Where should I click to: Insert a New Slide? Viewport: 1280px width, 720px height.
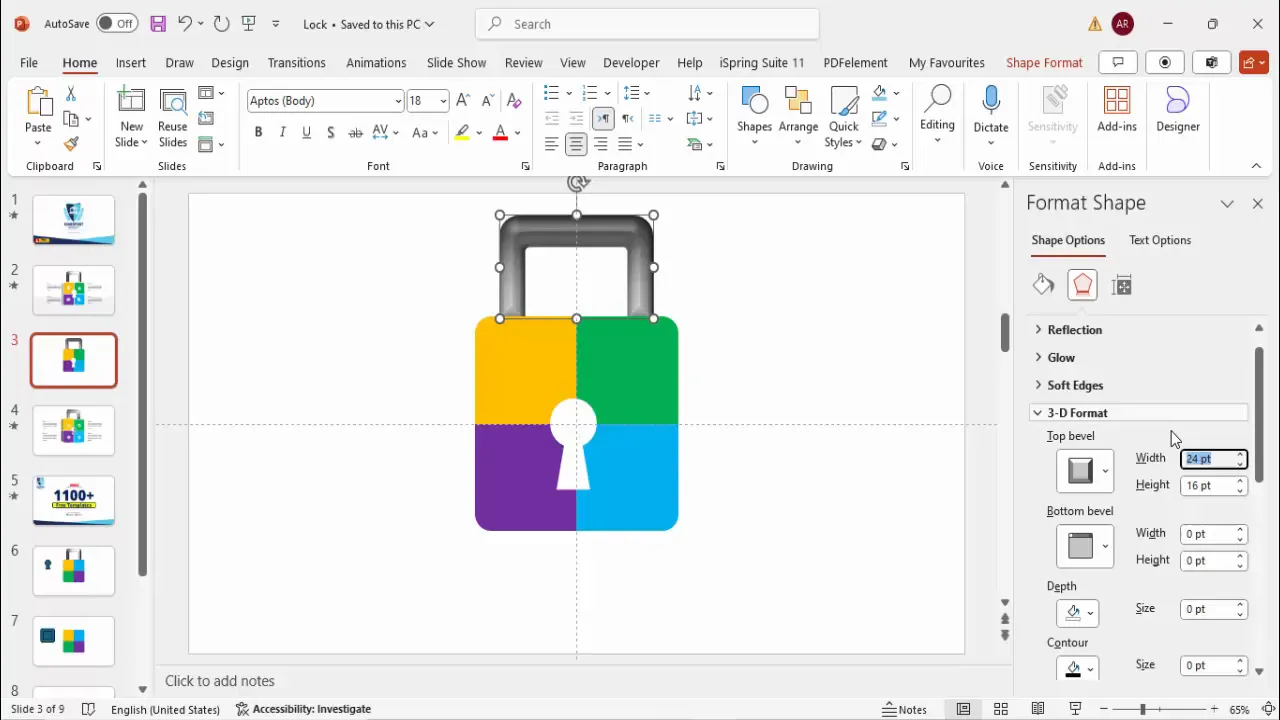(131, 118)
